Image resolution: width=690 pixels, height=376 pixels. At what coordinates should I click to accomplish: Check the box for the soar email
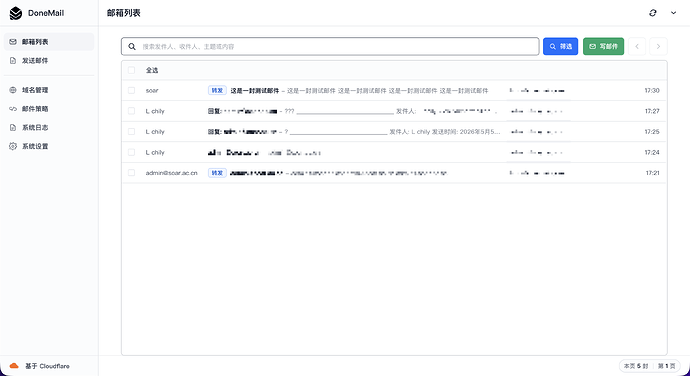point(131,90)
